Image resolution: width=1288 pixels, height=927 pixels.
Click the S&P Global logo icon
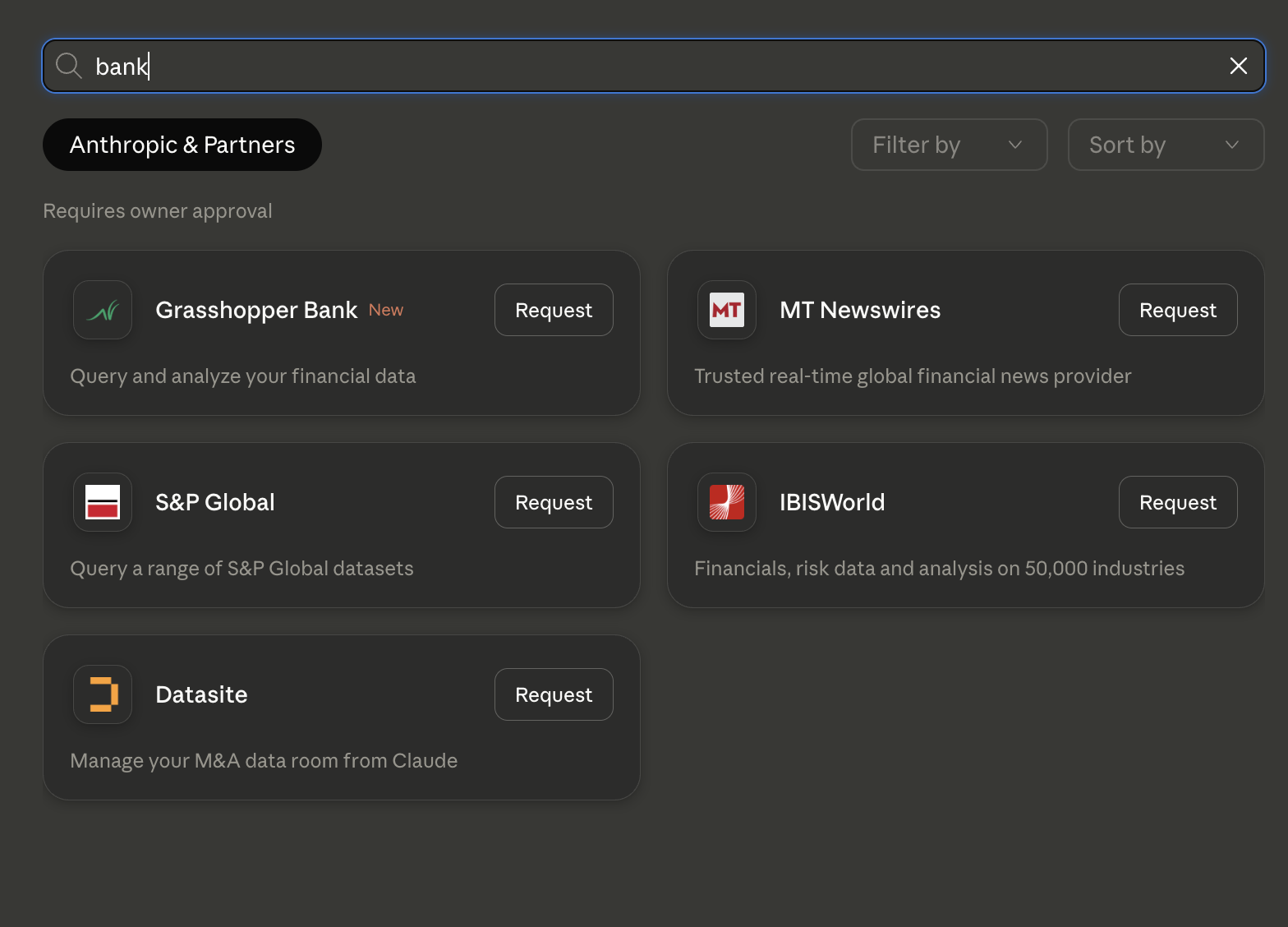coord(103,502)
